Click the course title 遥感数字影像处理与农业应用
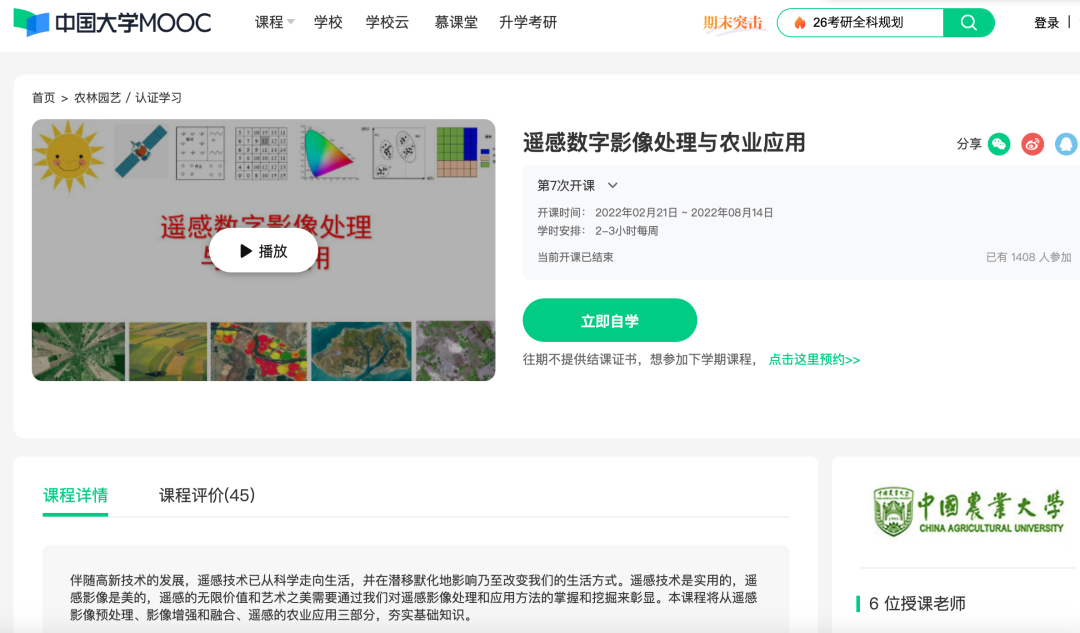This screenshot has height=633, width=1080. [x=664, y=143]
